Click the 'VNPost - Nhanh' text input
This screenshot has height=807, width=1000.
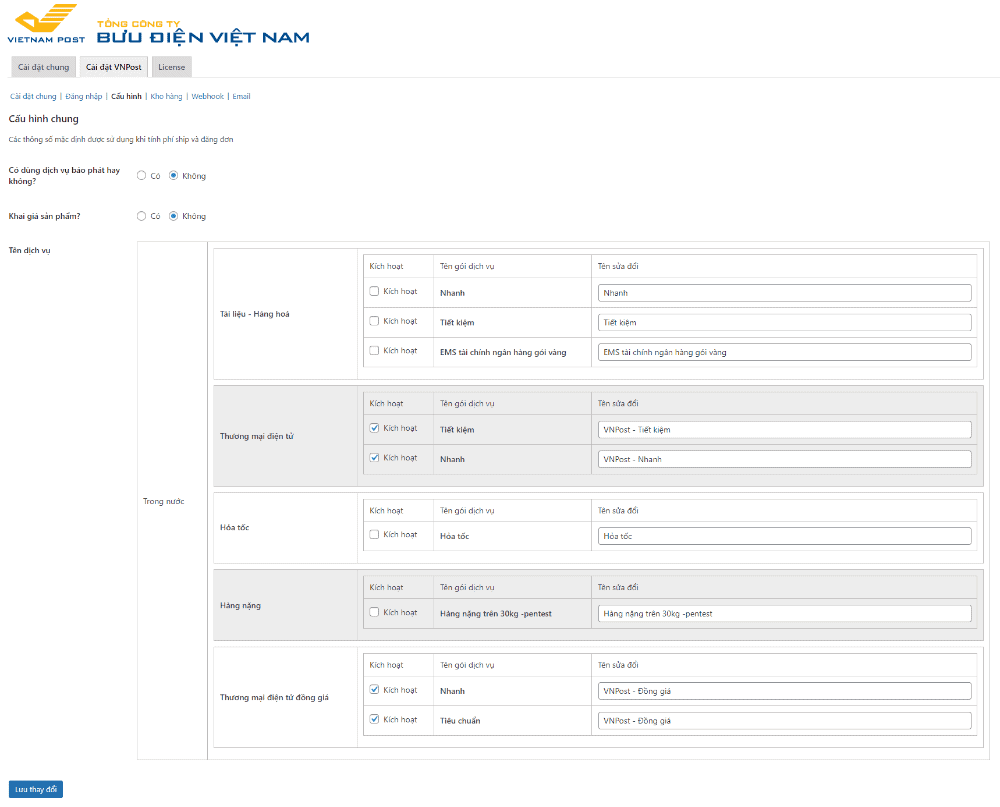tap(784, 459)
